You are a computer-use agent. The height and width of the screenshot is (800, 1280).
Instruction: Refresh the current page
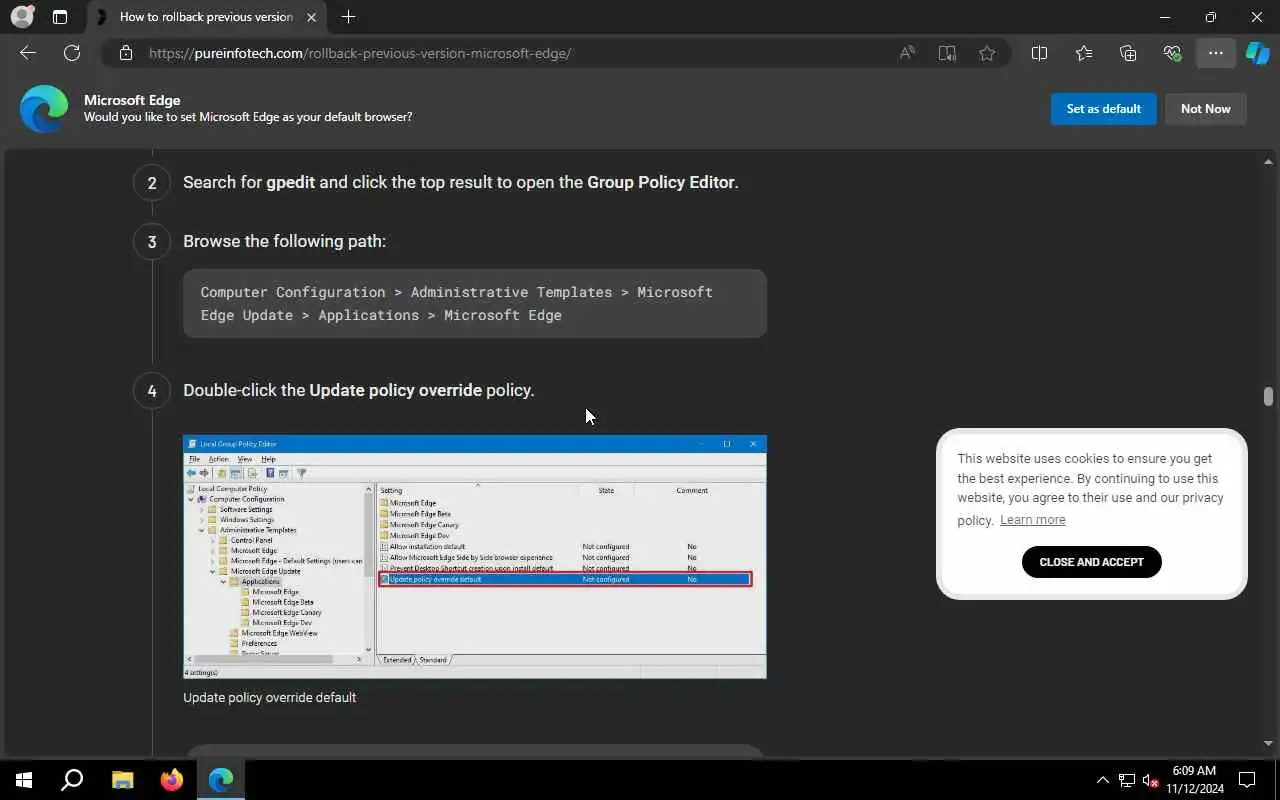(72, 53)
